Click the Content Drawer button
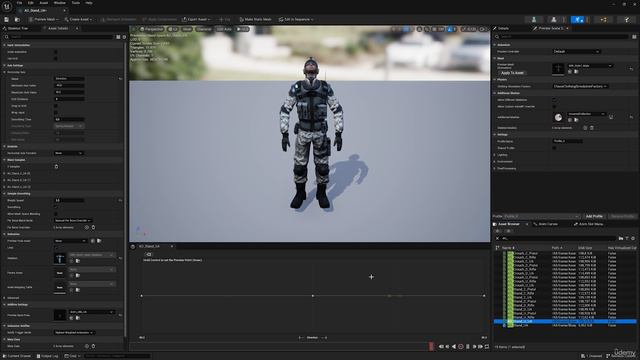The image size is (640, 360). point(16,356)
